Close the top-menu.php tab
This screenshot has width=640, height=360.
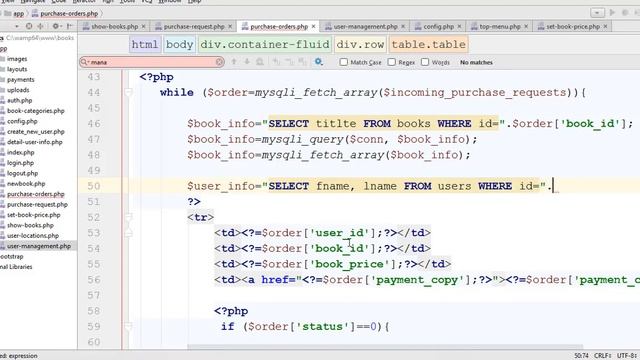pos(526,26)
